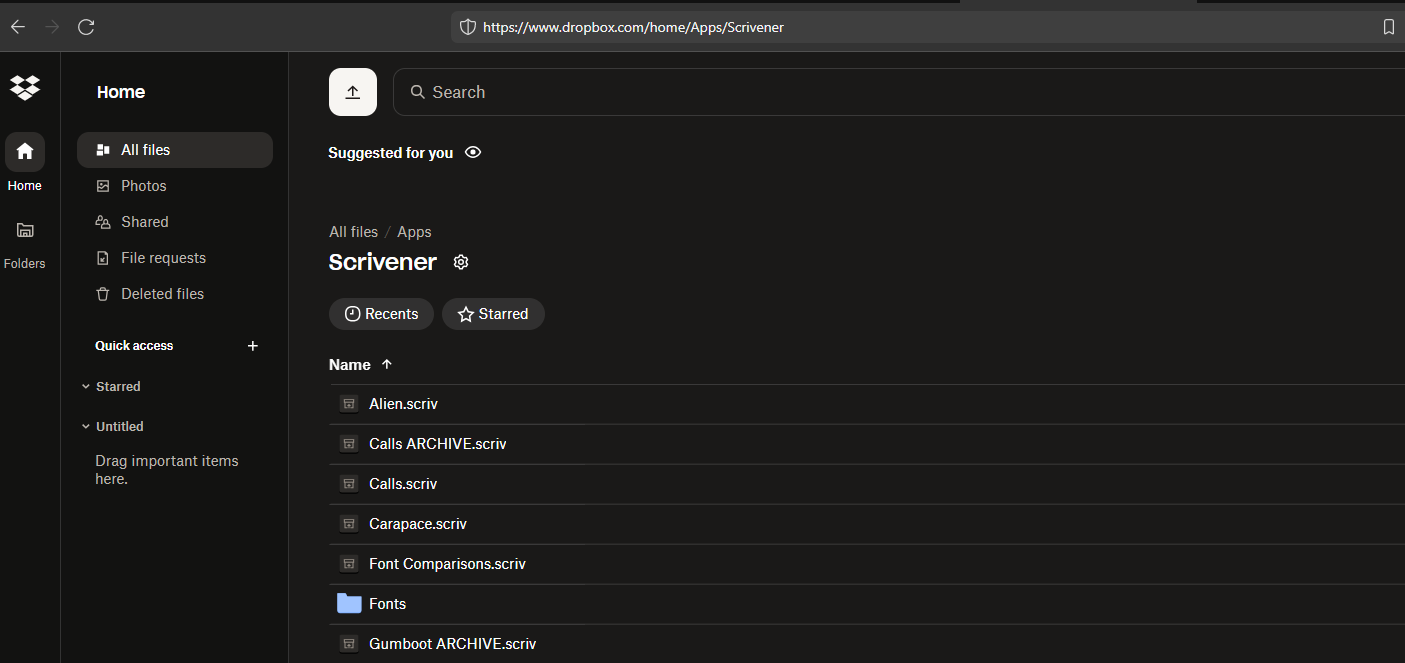1405x663 pixels.
Task: Open Gumboot ARCHIVE.scriv file name
Action: [x=453, y=644]
